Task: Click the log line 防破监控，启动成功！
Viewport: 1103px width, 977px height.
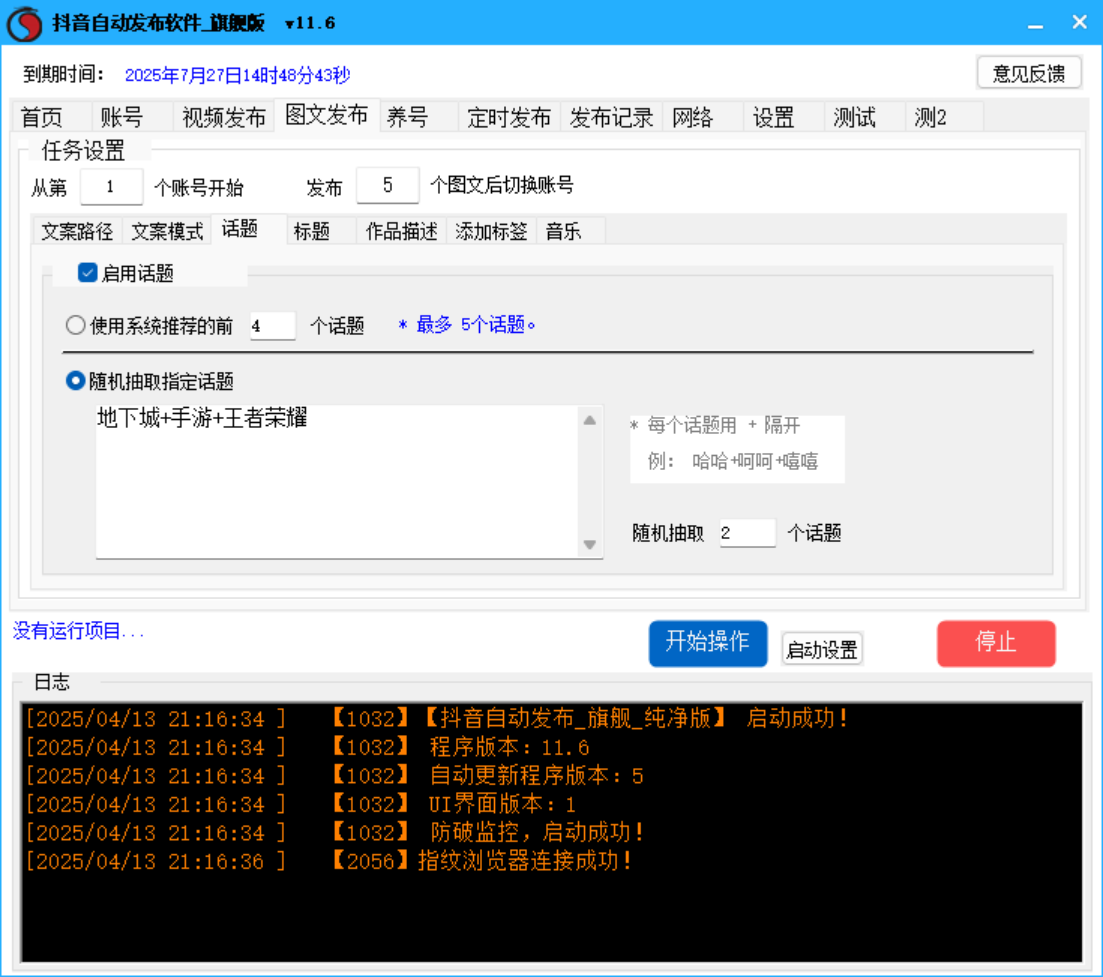Action: point(335,833)
